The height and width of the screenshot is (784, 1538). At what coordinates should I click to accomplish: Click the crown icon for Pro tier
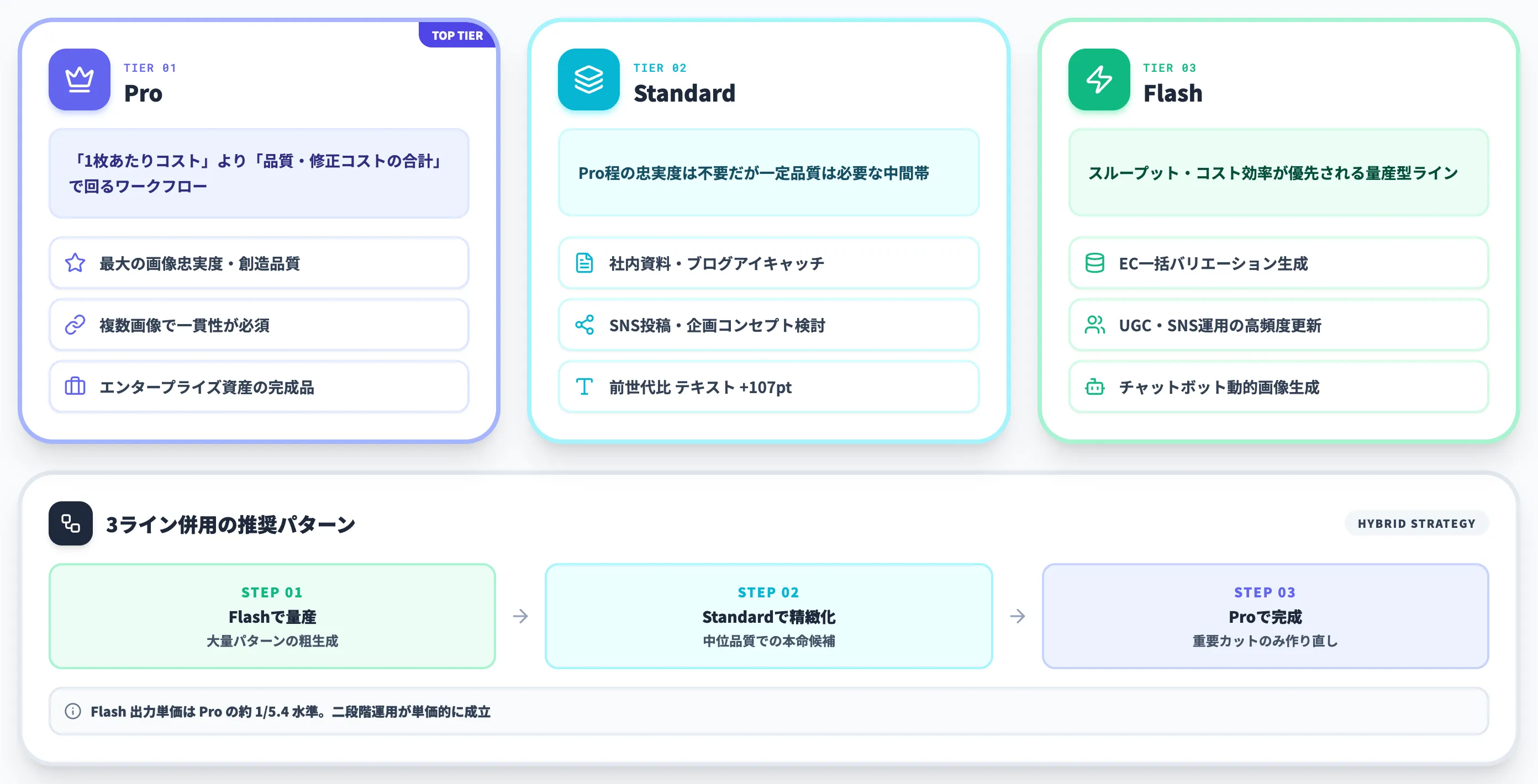pyautogui.click(x=80, y=80)
